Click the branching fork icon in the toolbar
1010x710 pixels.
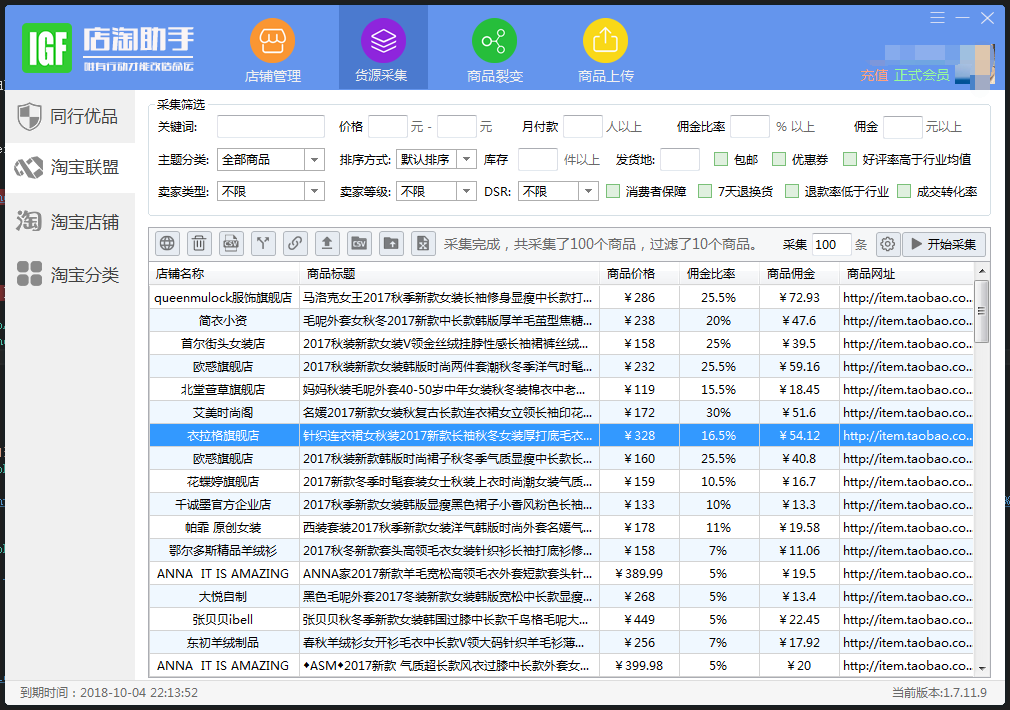pyautogui.click(x=263, y=244)
